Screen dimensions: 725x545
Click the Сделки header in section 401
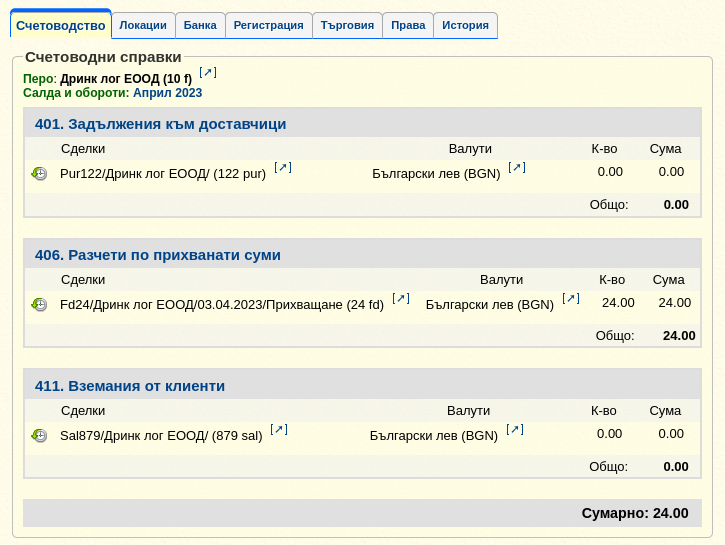[83, 149]
